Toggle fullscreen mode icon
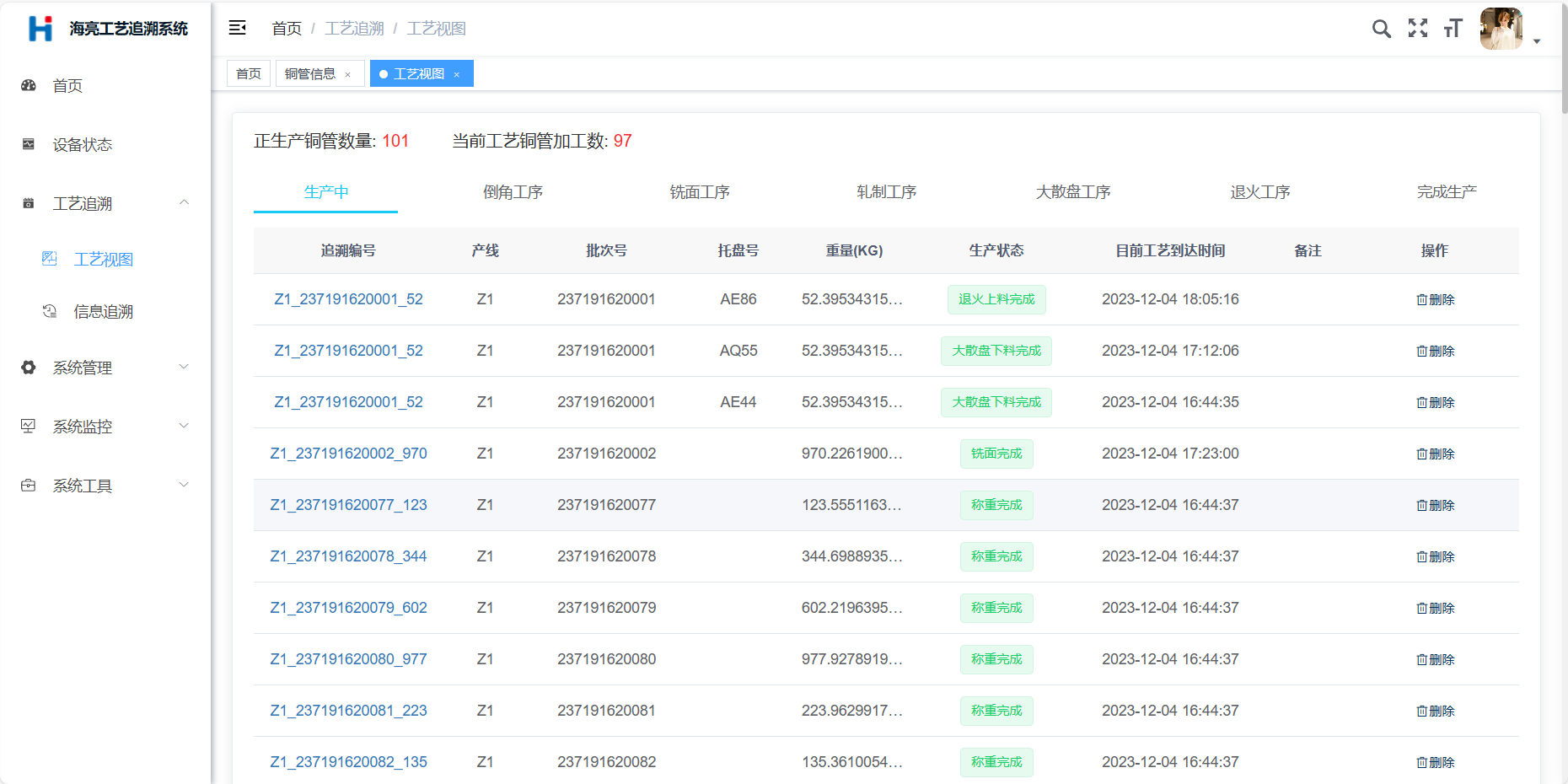 pos(1418,28)
